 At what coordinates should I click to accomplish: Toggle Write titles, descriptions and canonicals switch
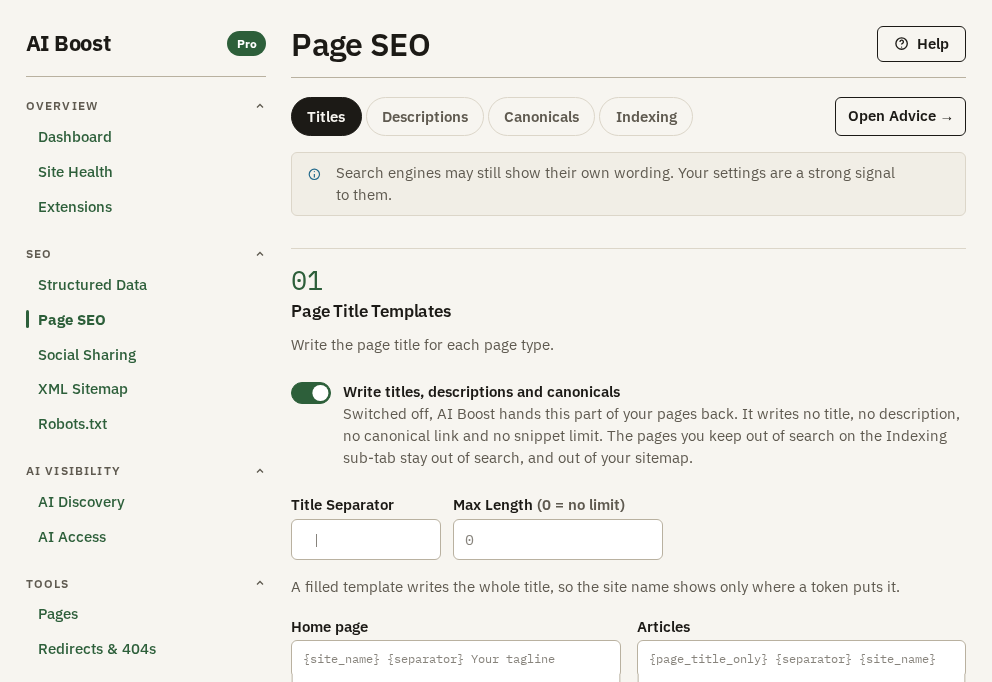pyautogui.click(x=311, y=393)
